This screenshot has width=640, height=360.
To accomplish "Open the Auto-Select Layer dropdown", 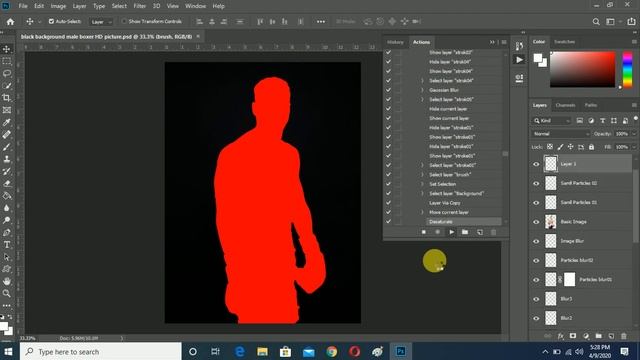I will pyautogui.click(x=101, y=22).
